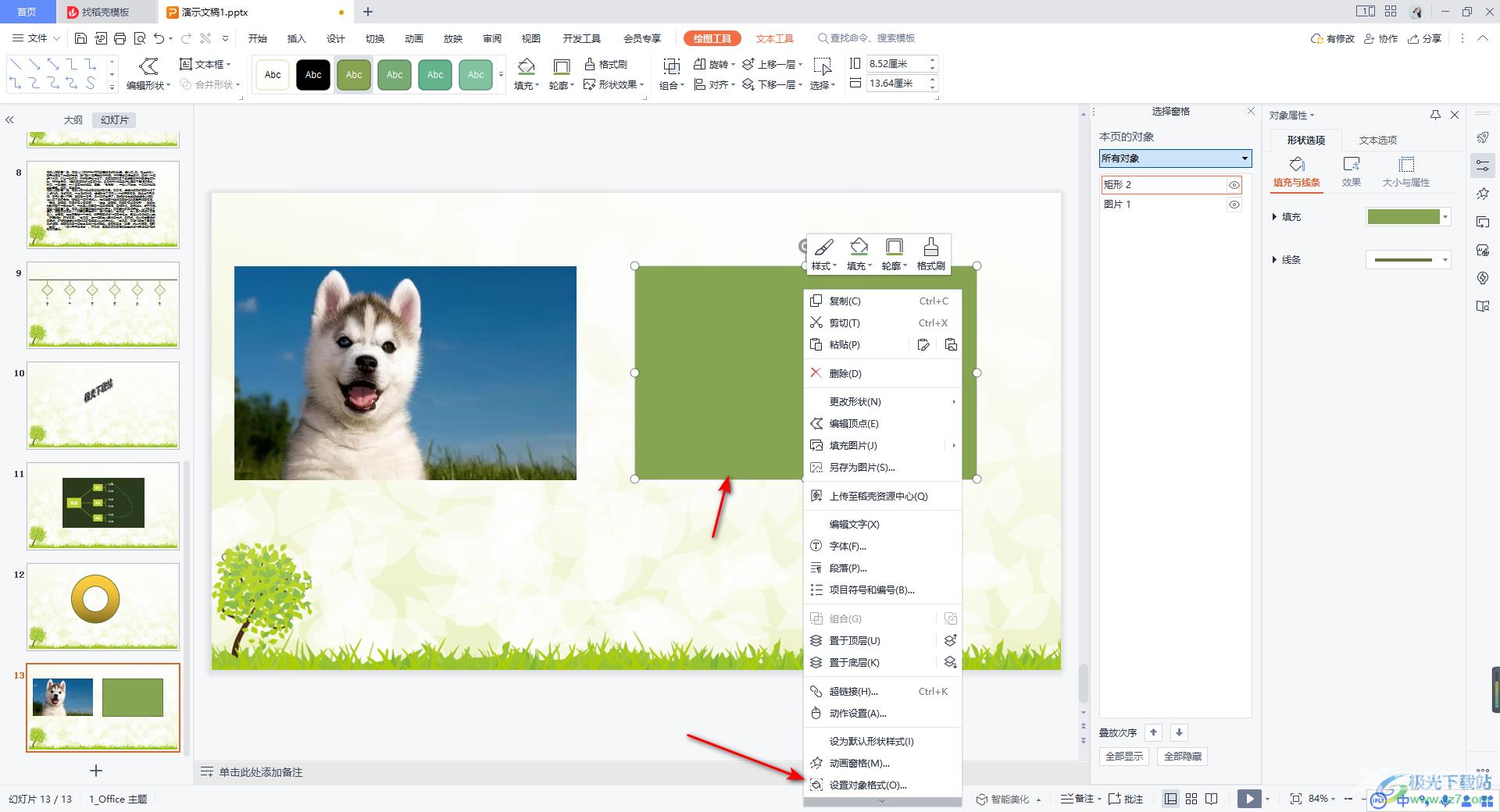Increase shape width with stepper up
This screenshot has width=1500, height=812.
[932, 79]
